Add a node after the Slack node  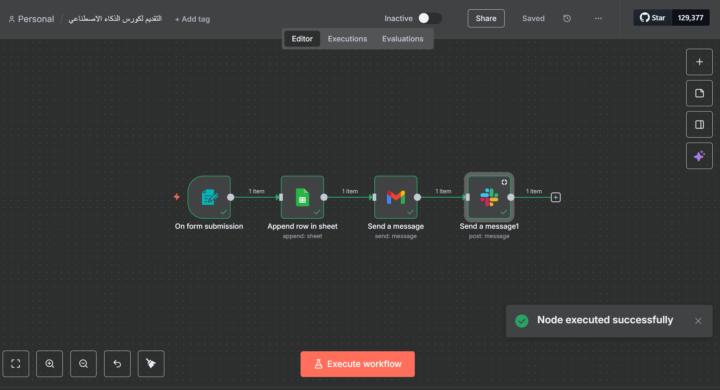[x=556, y=198]
